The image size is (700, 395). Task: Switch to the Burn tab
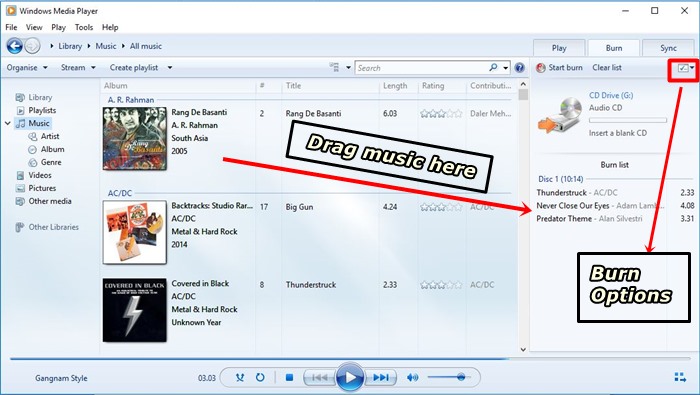pyautogui.click(x=614, y=48)
